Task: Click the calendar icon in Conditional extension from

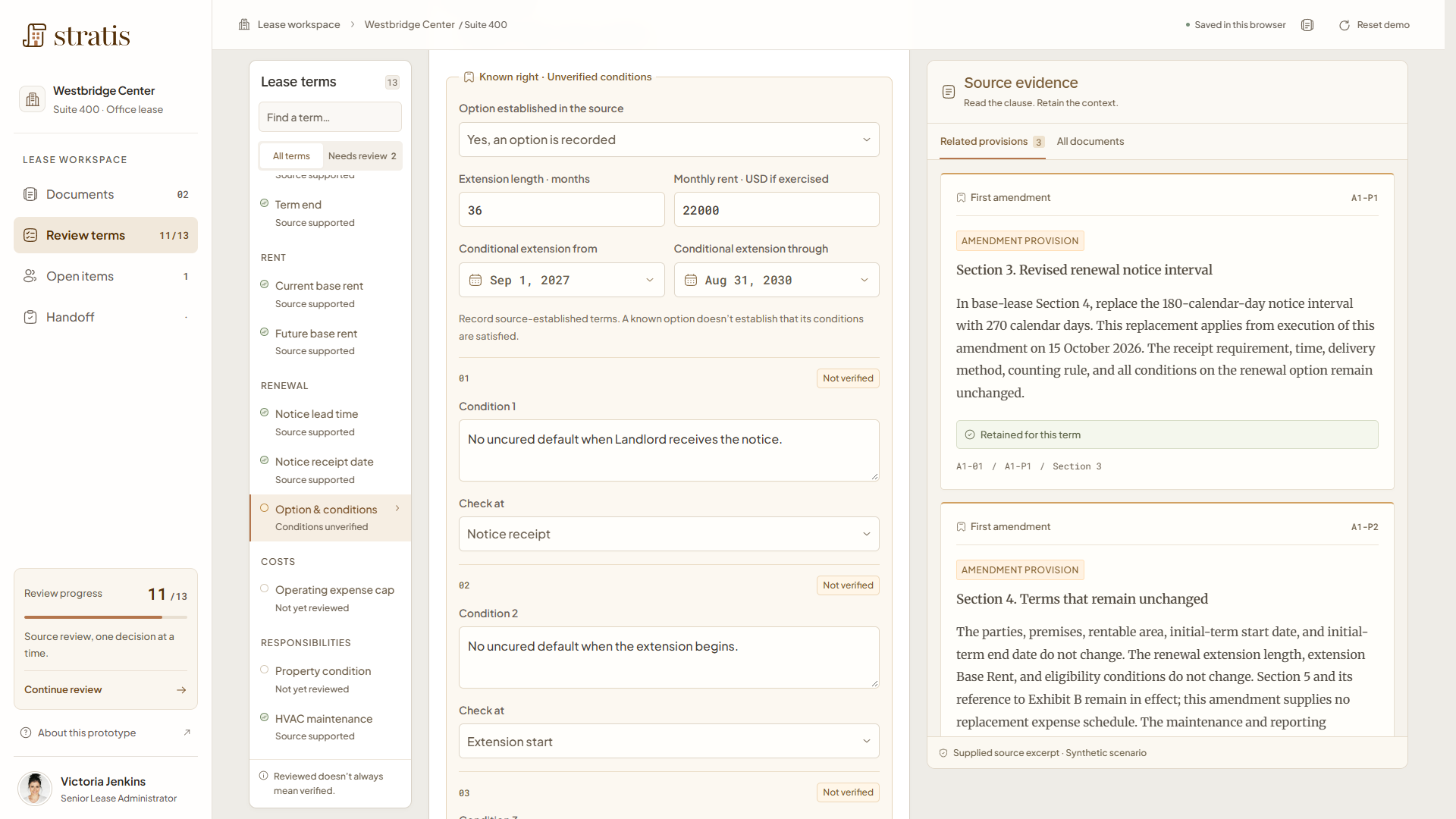Action: (475, 281)
